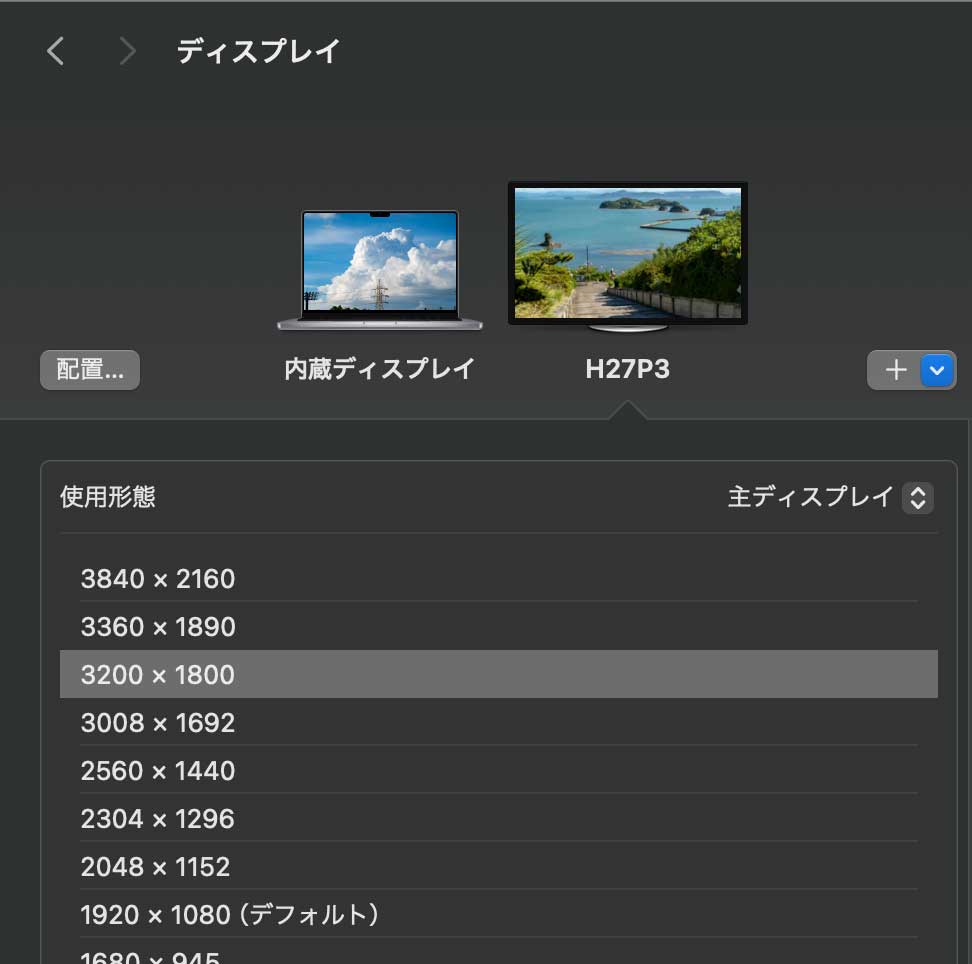This screenshot has height=964, width=972.
Task: Select the 内蔵ディスプレイ label
Action: coord(380,369)
